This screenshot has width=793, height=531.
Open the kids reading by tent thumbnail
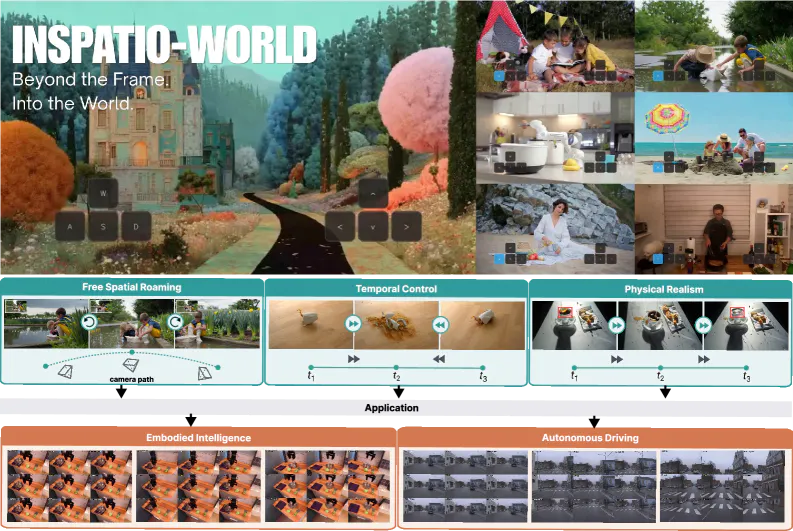(x=555, y=46)
